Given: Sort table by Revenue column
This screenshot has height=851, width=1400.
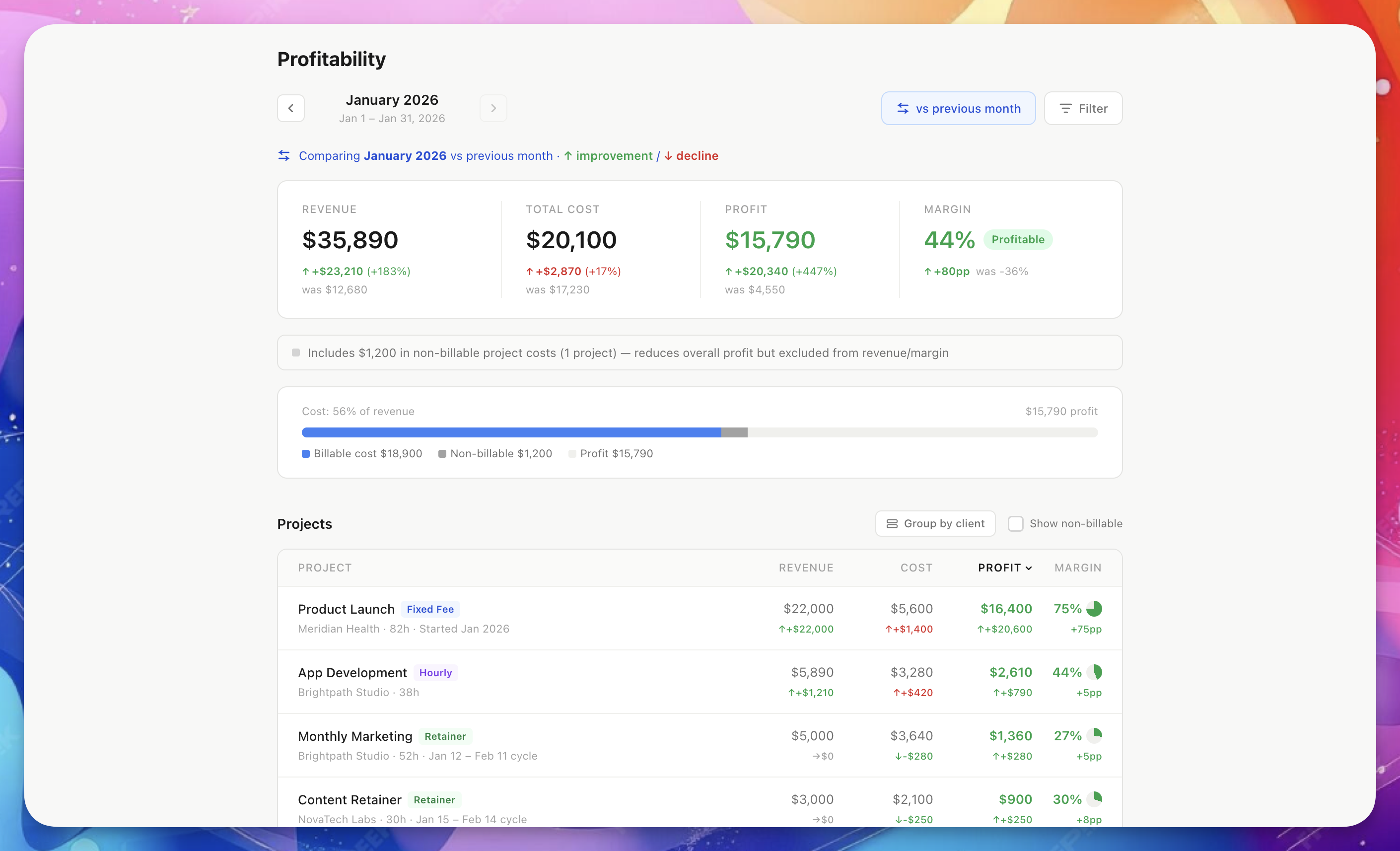Looking at the screenshot, I should [806, 567].
